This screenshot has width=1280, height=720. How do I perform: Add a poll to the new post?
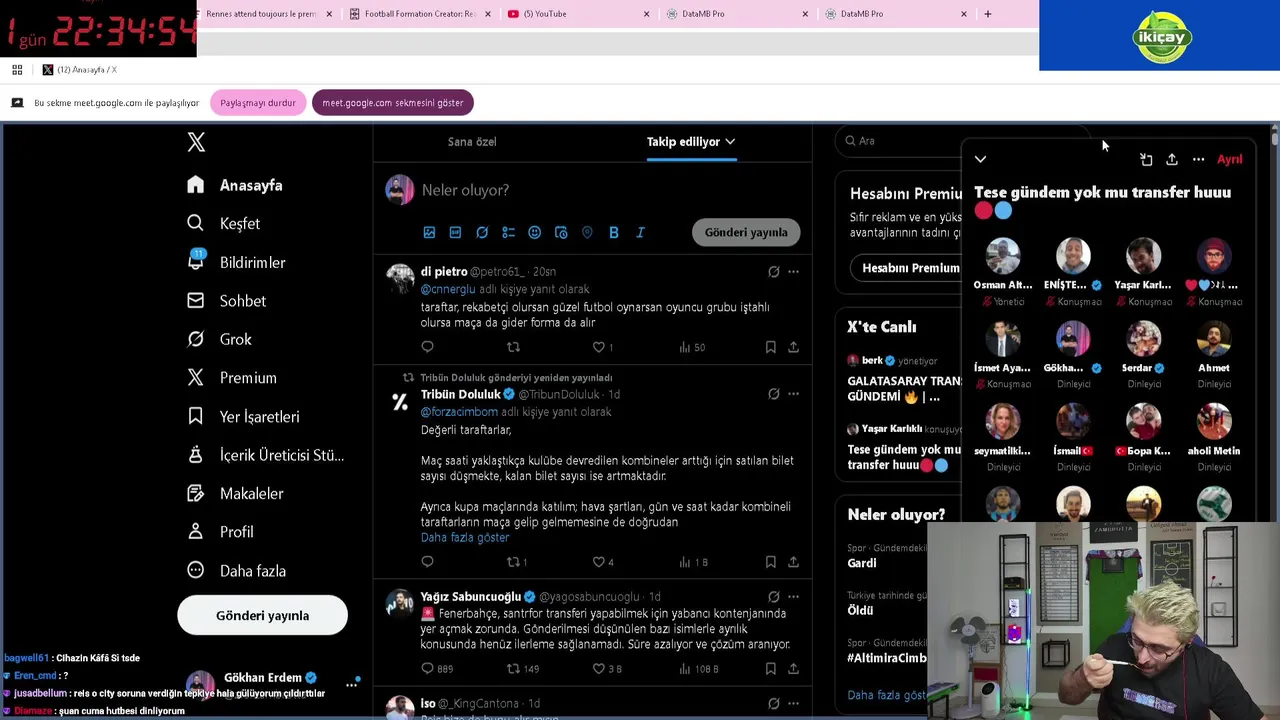(508, 232)
